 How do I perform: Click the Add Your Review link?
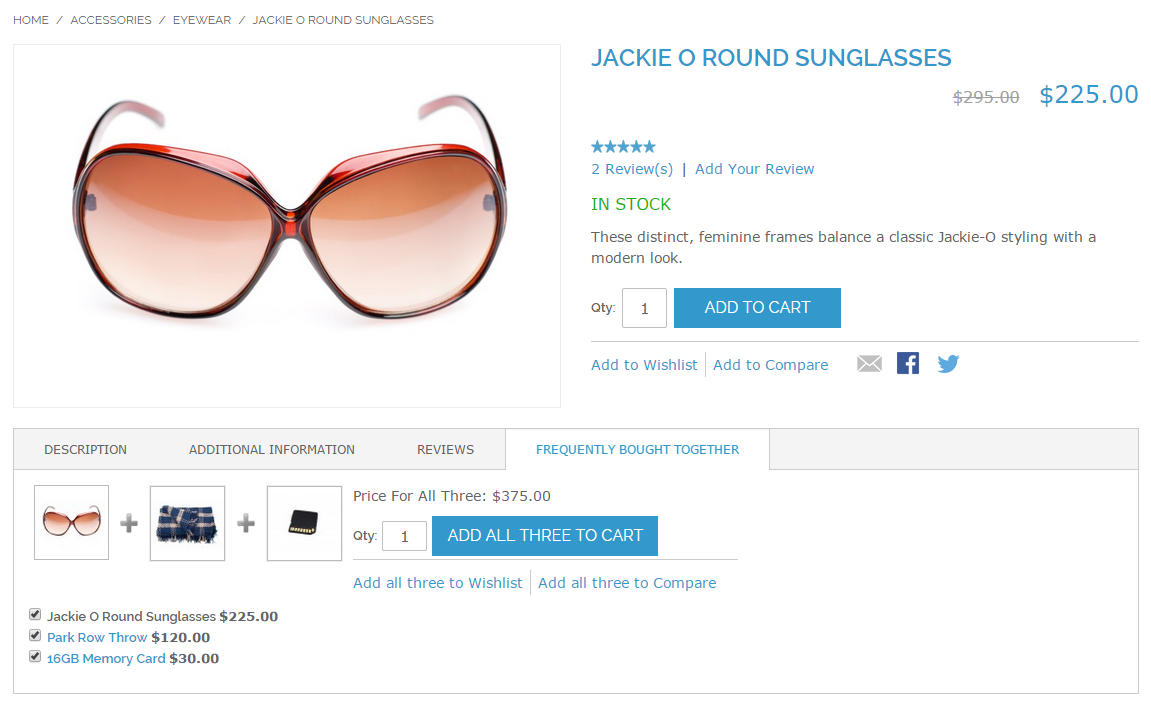(x=754, y=169)
